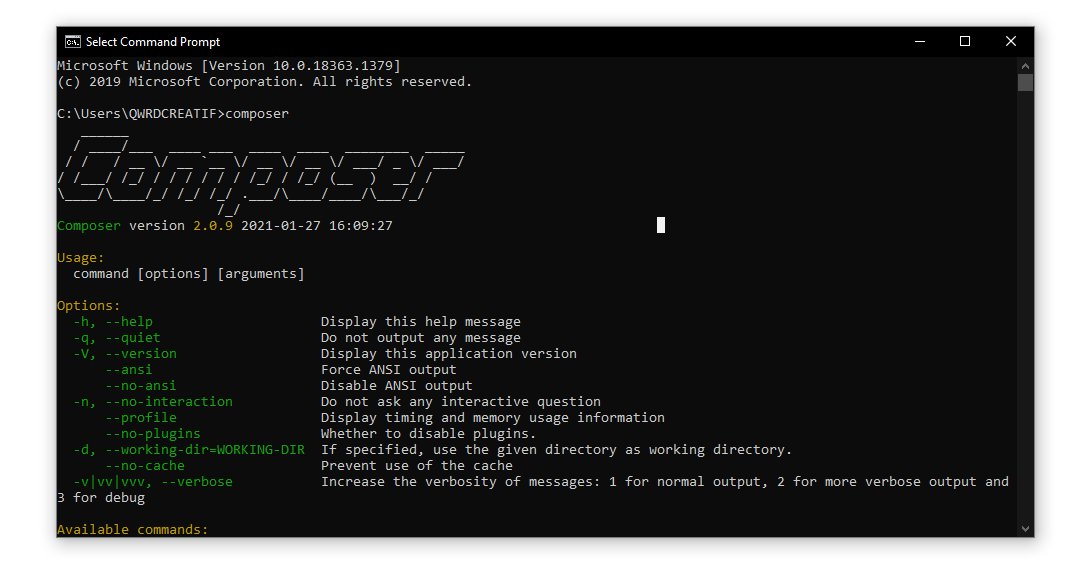Screen dimensions: 1077x566
Task: Click the white selection cursor block
Action: 661,225
